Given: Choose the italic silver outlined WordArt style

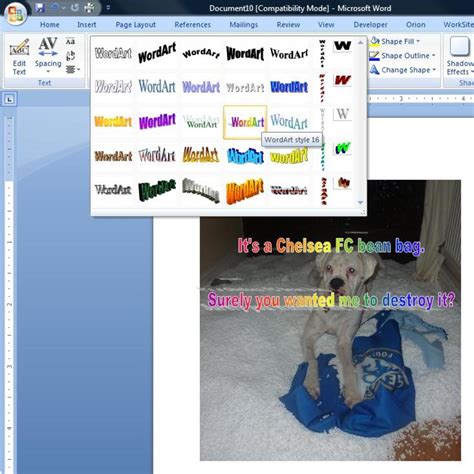Looking at the screenshot, I should click(x=113, y=87).
